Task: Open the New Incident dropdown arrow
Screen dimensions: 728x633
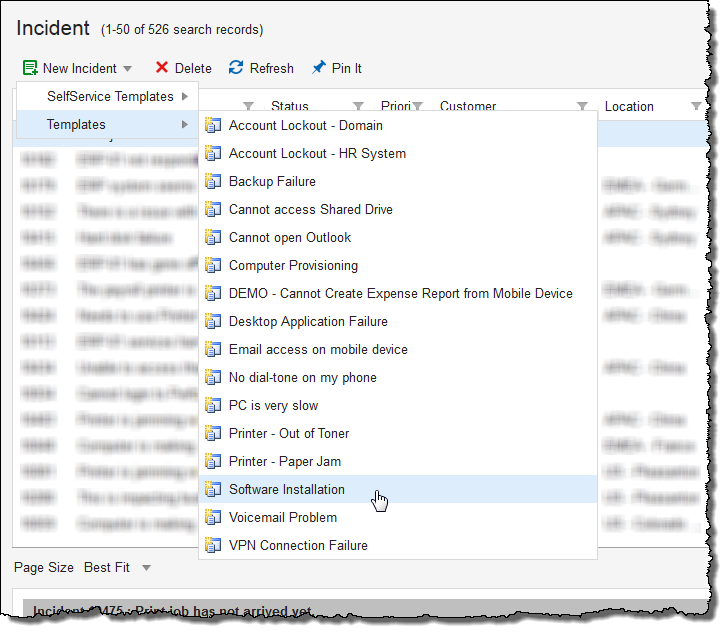Action: pos(128,69)
